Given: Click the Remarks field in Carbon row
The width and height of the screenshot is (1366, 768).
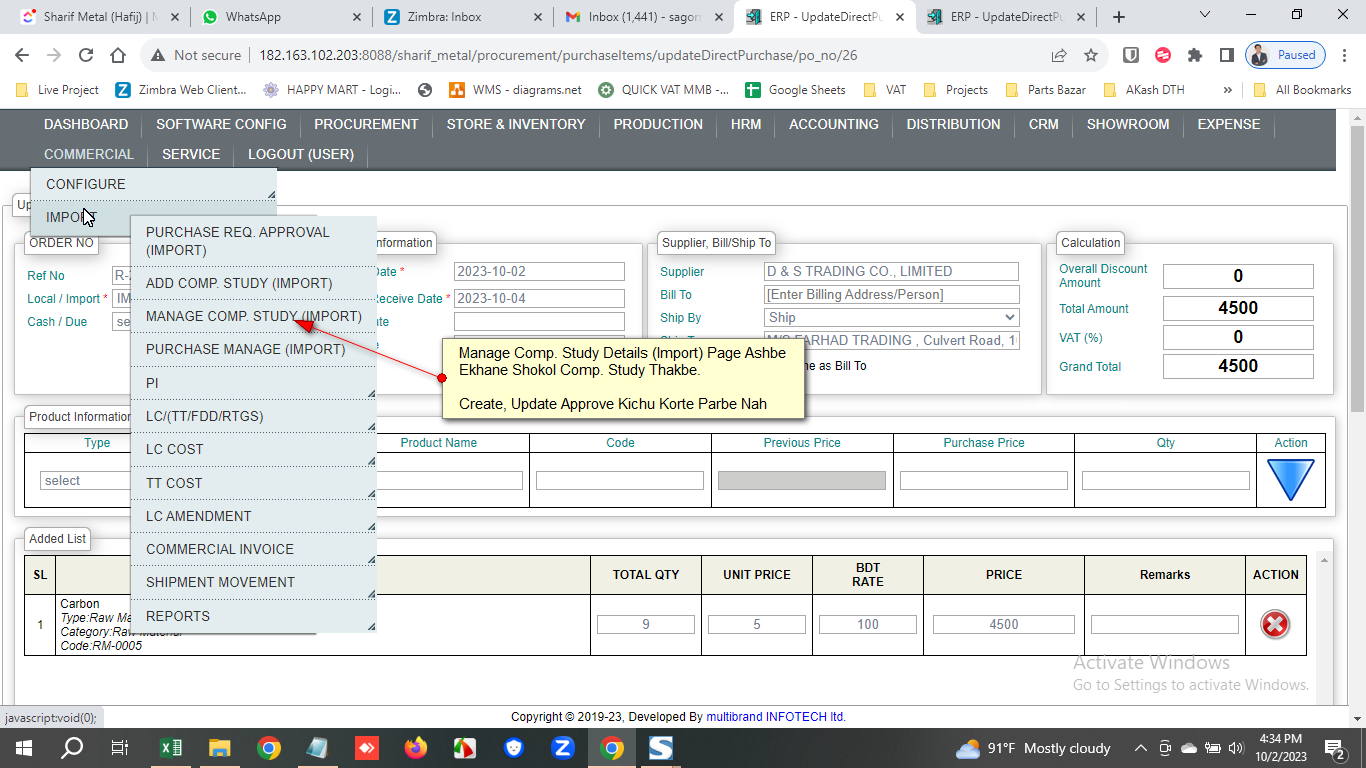Looking at the screenshot, I should point(1164,624).
